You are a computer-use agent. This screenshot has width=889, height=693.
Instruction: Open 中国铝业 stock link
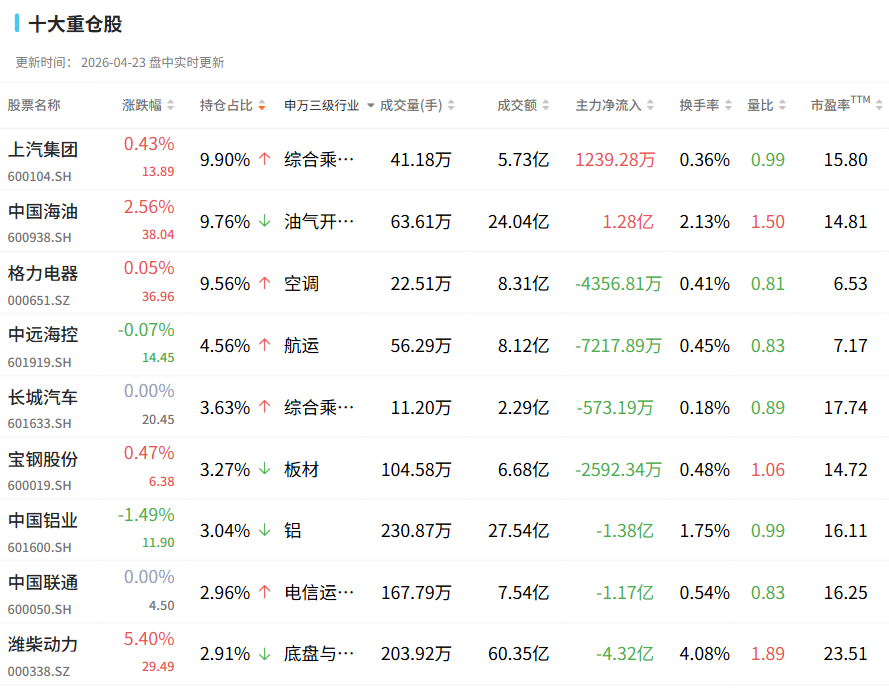point(43,521)
